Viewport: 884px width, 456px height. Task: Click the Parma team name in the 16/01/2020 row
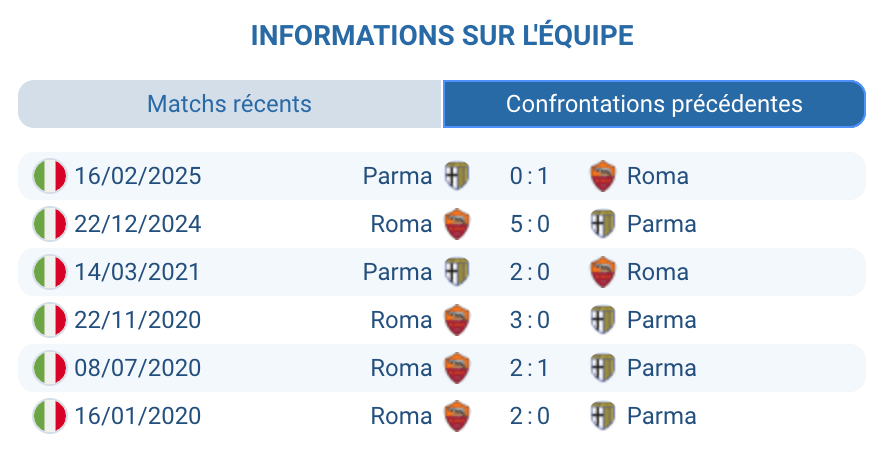[661, 416]
